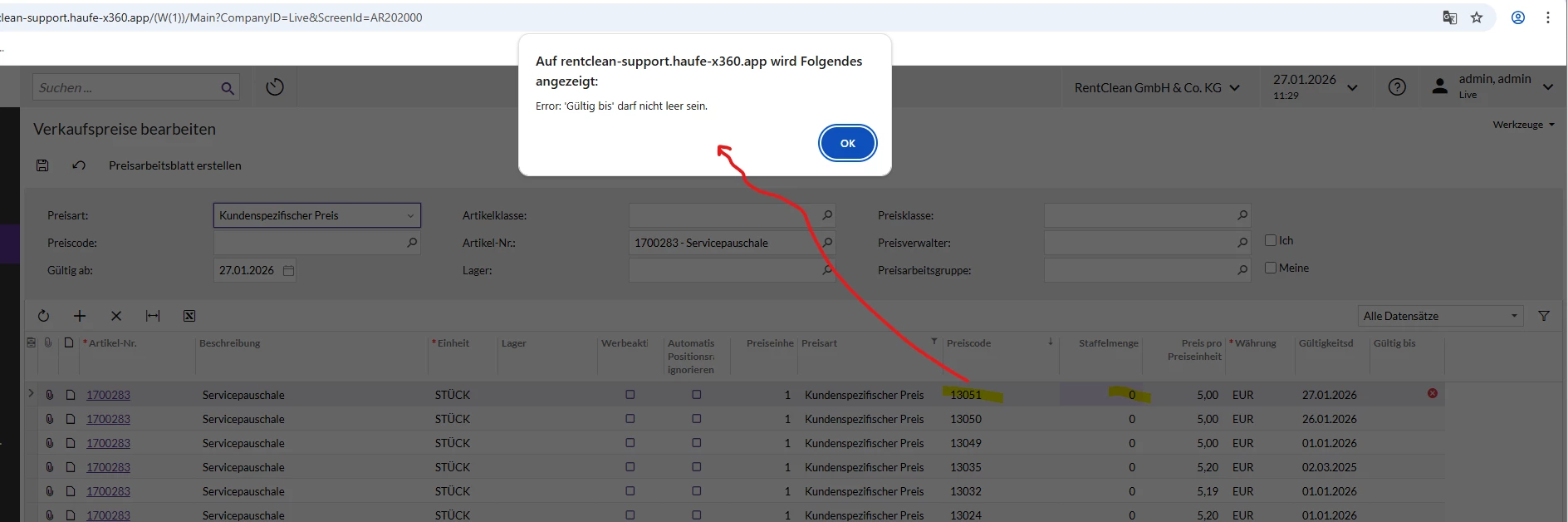The width and height of the screenshot is (1568, 522).
Task: Click attachment clip for row 13035
Action: 49,467
